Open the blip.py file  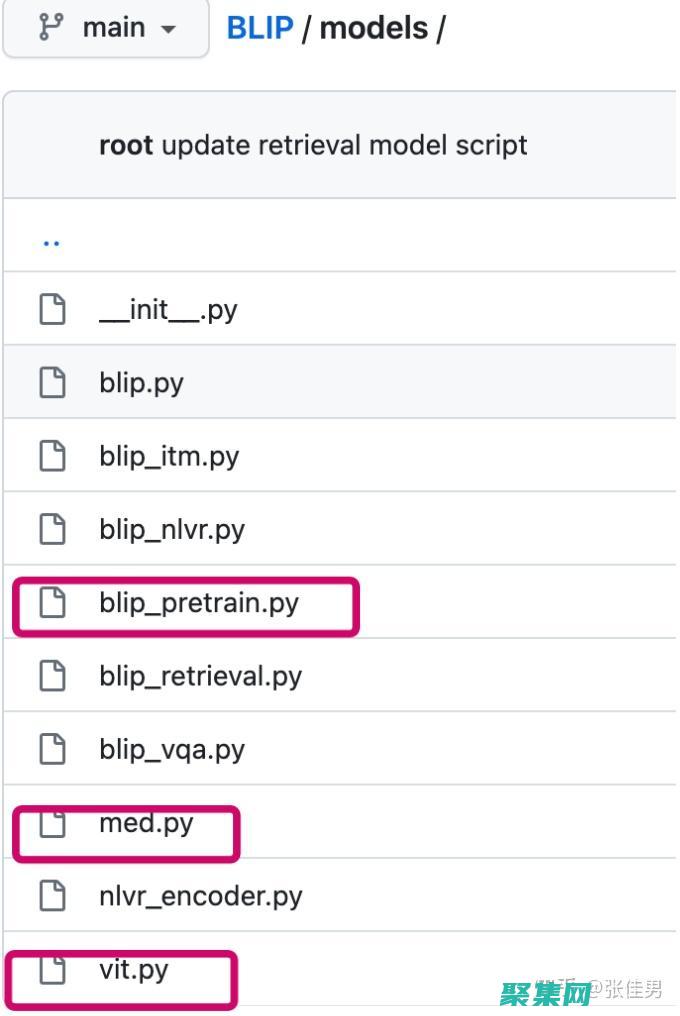[141, 382]
